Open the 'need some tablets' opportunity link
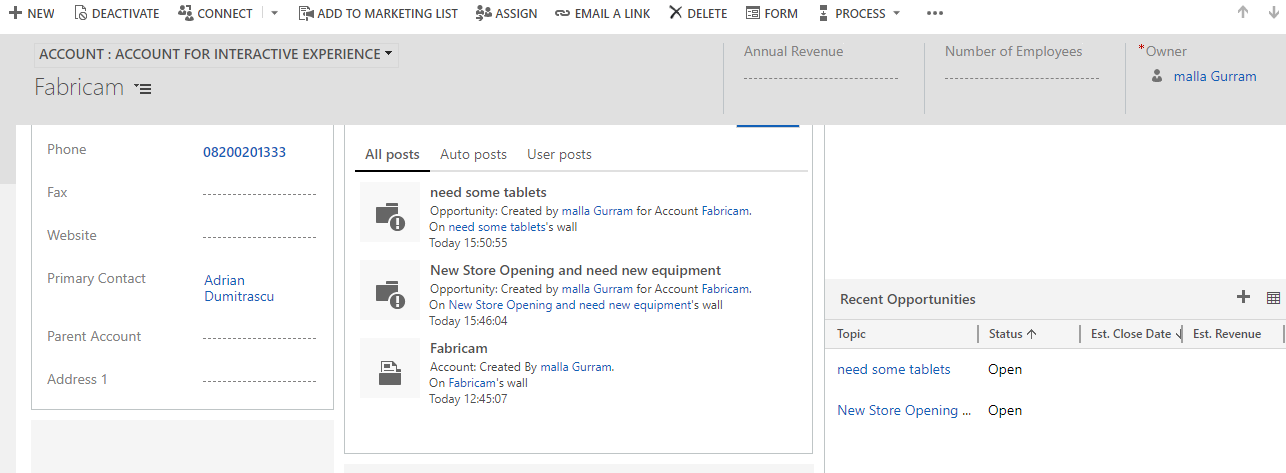This screenshot has width=1286, height=473. (x=893, y=370)
